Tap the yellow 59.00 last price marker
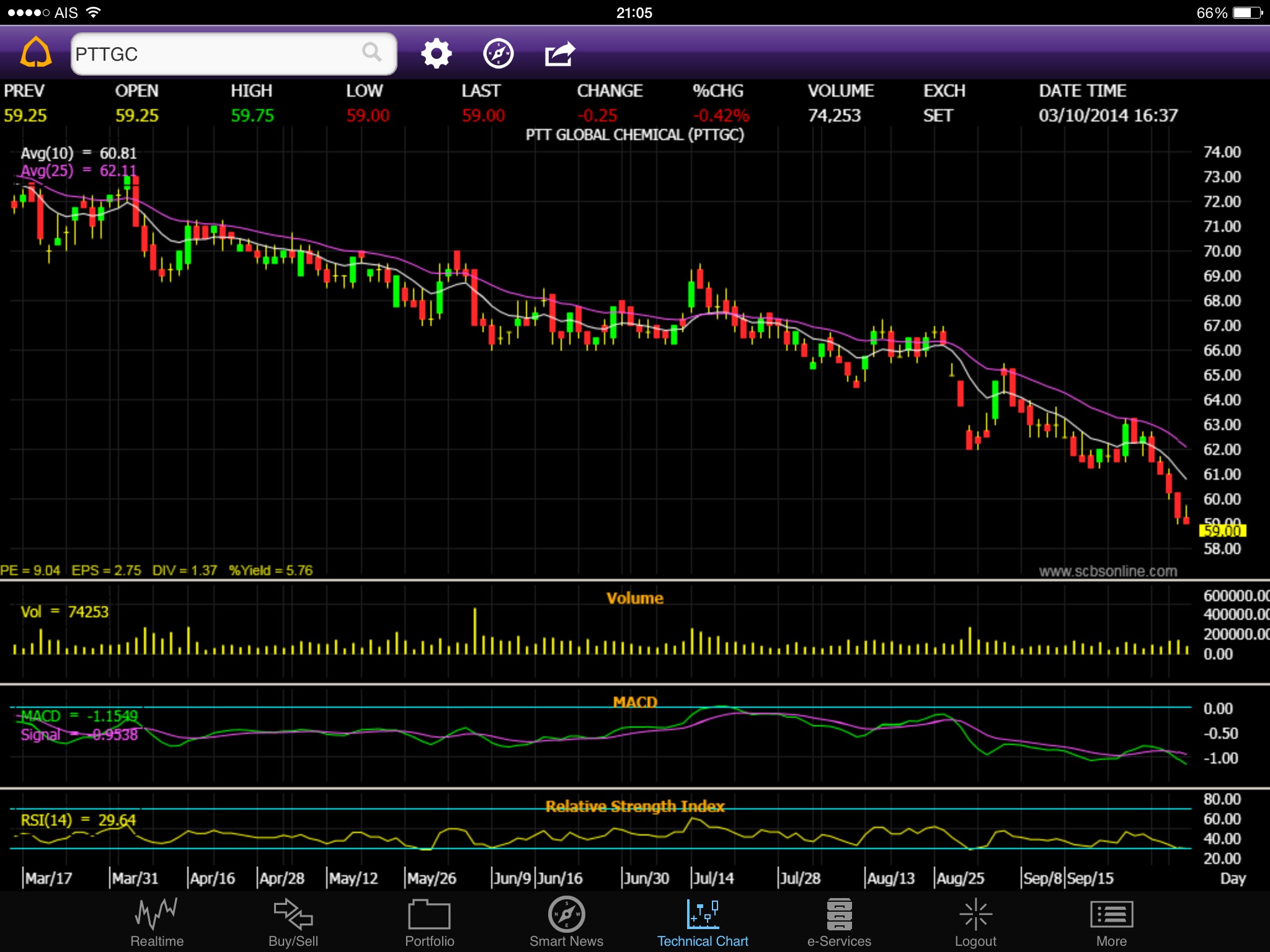The height and width of the screenshot is (952, 1270). click(1222, 531)
